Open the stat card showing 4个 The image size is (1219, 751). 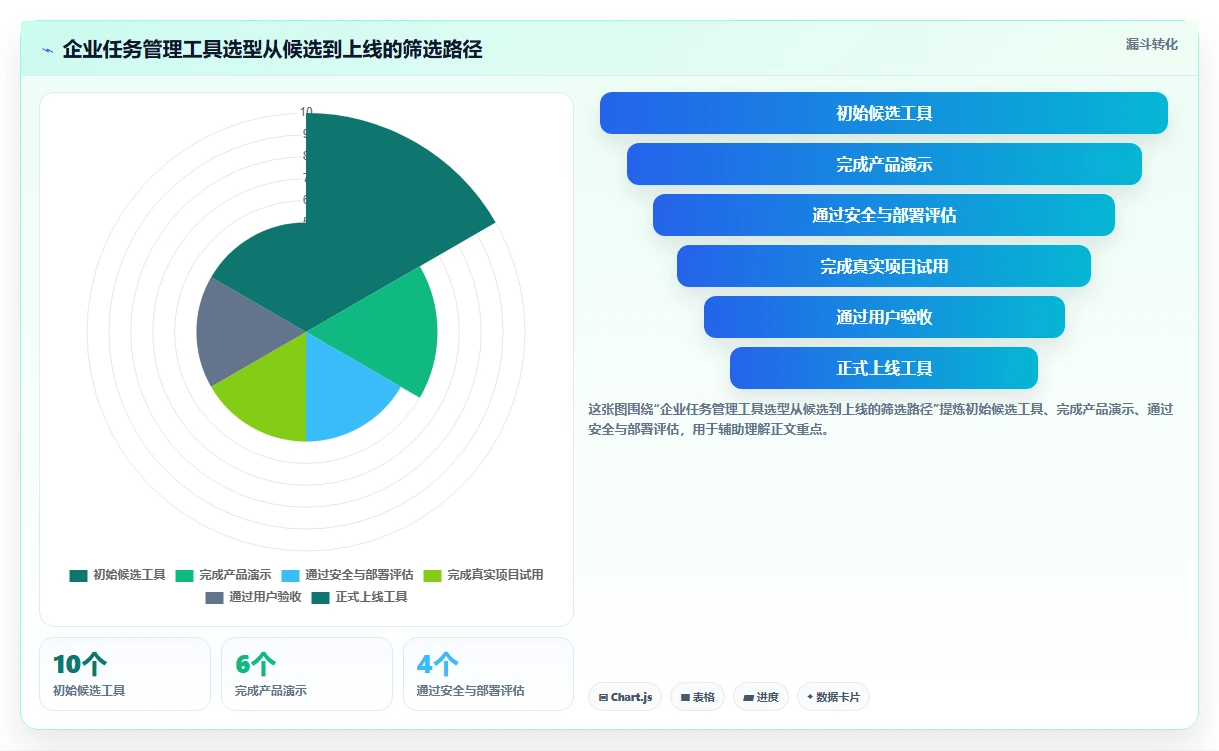pyautogui.click(x=488, y=674)
